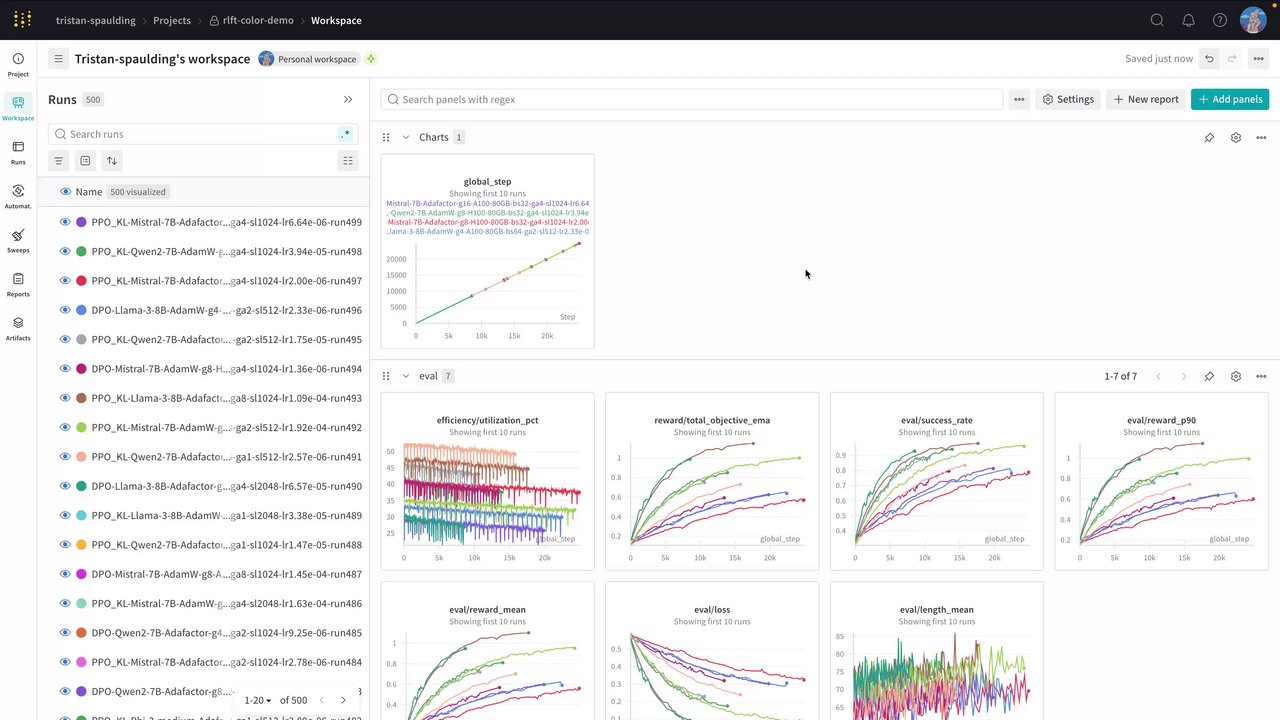This screenshot has width=1280, height=720.
Task: Collapse the Runs sidebar panel
Action: coord(348,100)
